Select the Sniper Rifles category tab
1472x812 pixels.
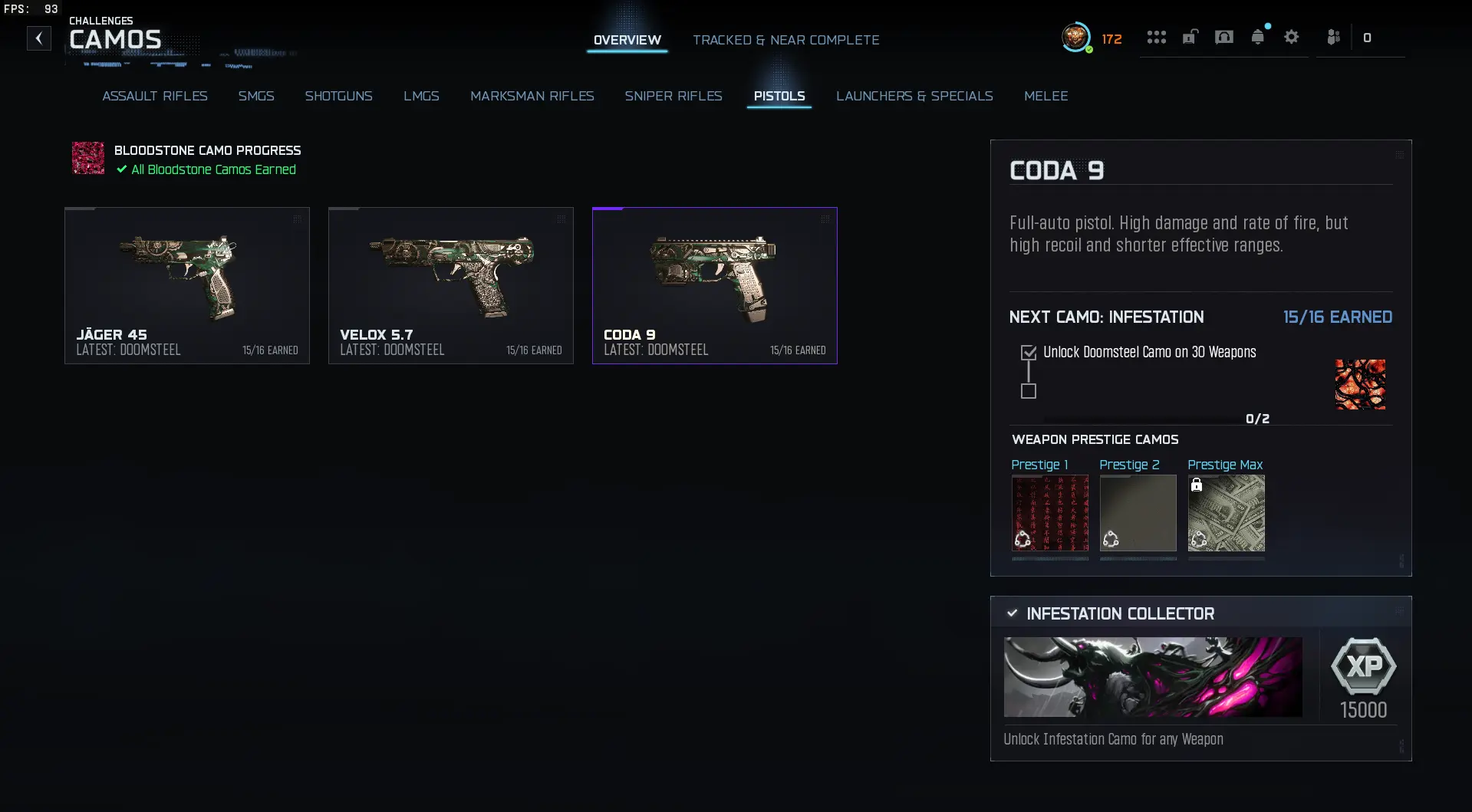tap(673, 96)
